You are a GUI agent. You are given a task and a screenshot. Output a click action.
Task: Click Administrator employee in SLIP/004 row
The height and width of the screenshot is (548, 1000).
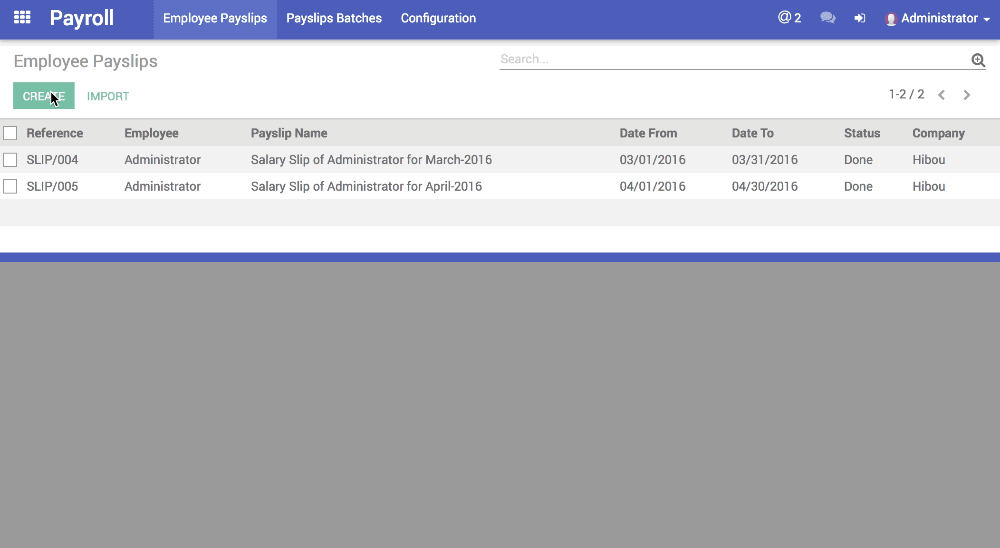[163, 160]
